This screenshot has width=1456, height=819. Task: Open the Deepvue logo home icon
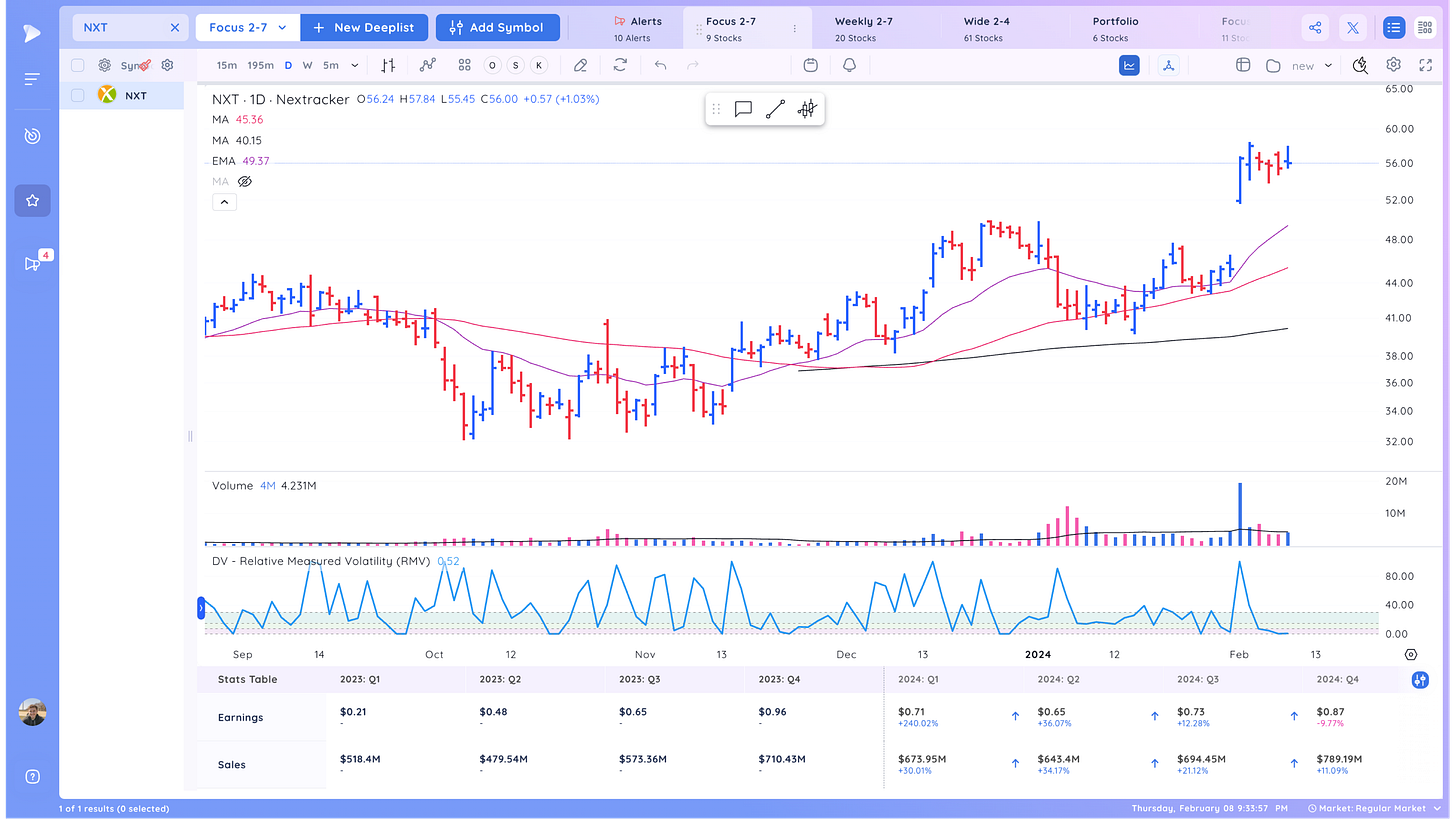[32, 33]
